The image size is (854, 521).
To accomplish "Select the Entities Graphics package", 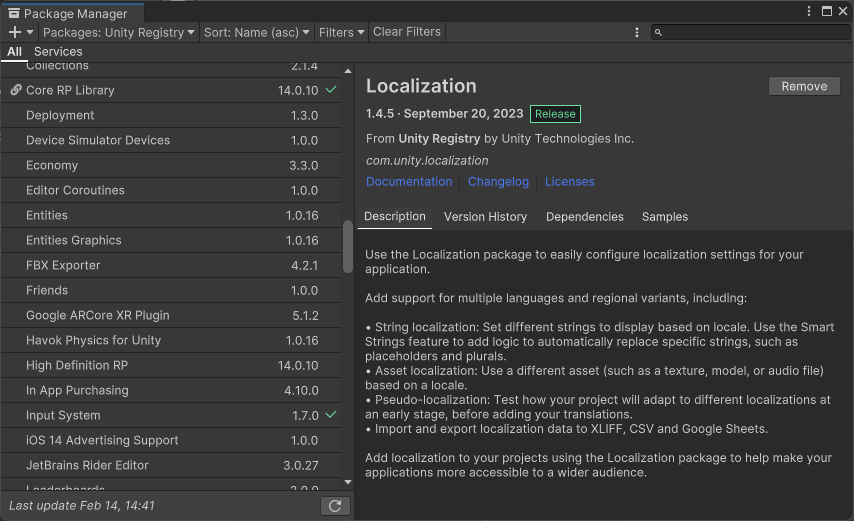I will tap(171, 241).
